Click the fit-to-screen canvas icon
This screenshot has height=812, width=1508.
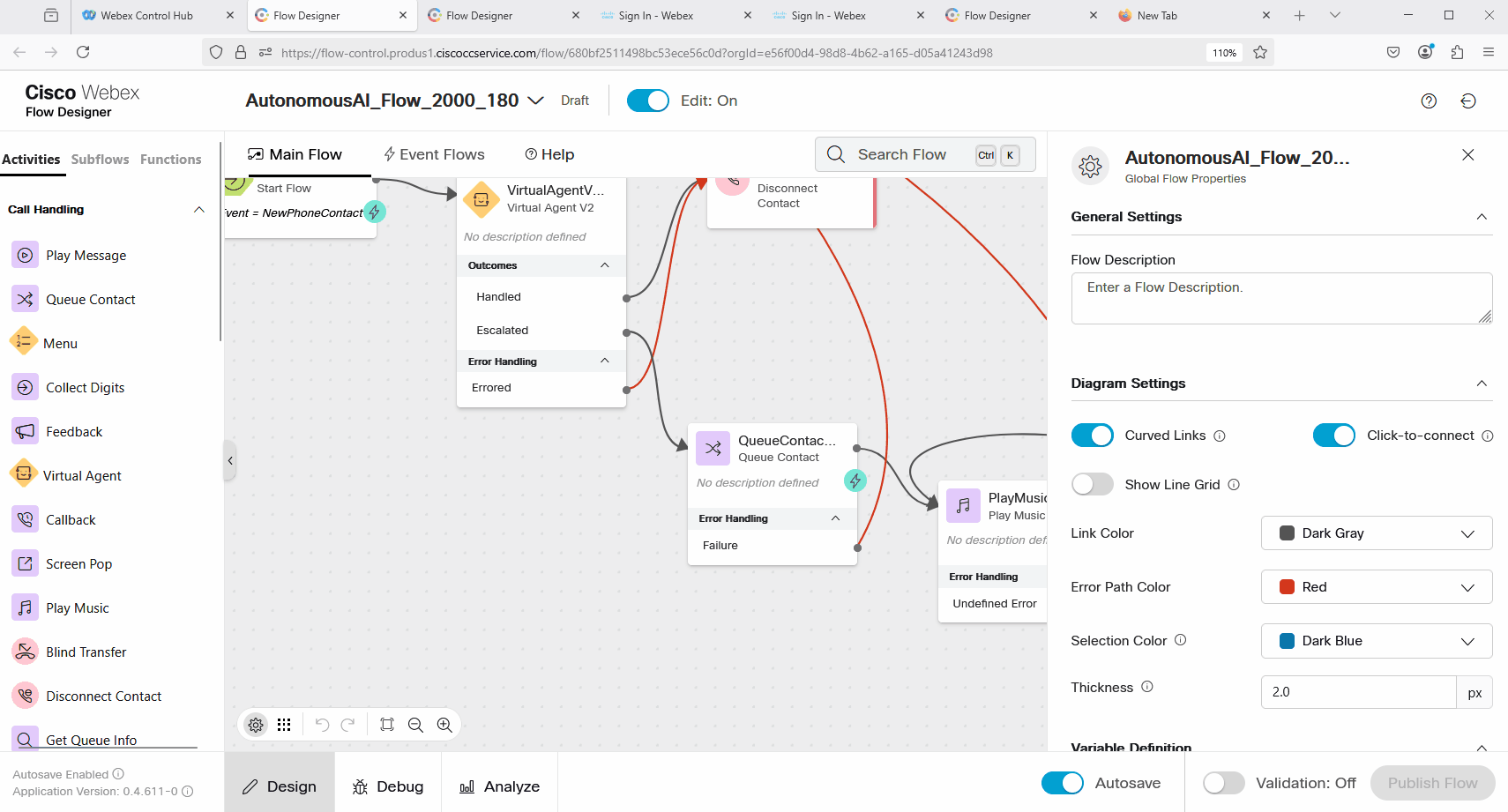[x=386, y=725]
